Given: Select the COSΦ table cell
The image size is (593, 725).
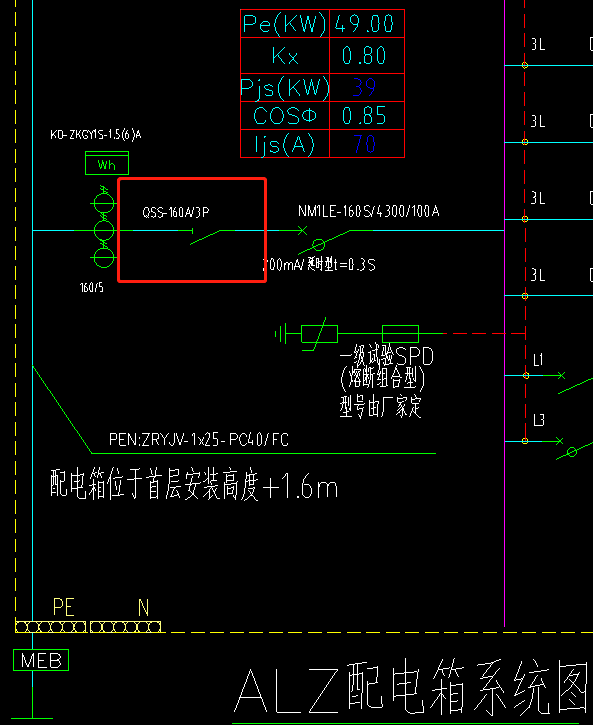Looking at the screenshot, I should click(285, 116).
